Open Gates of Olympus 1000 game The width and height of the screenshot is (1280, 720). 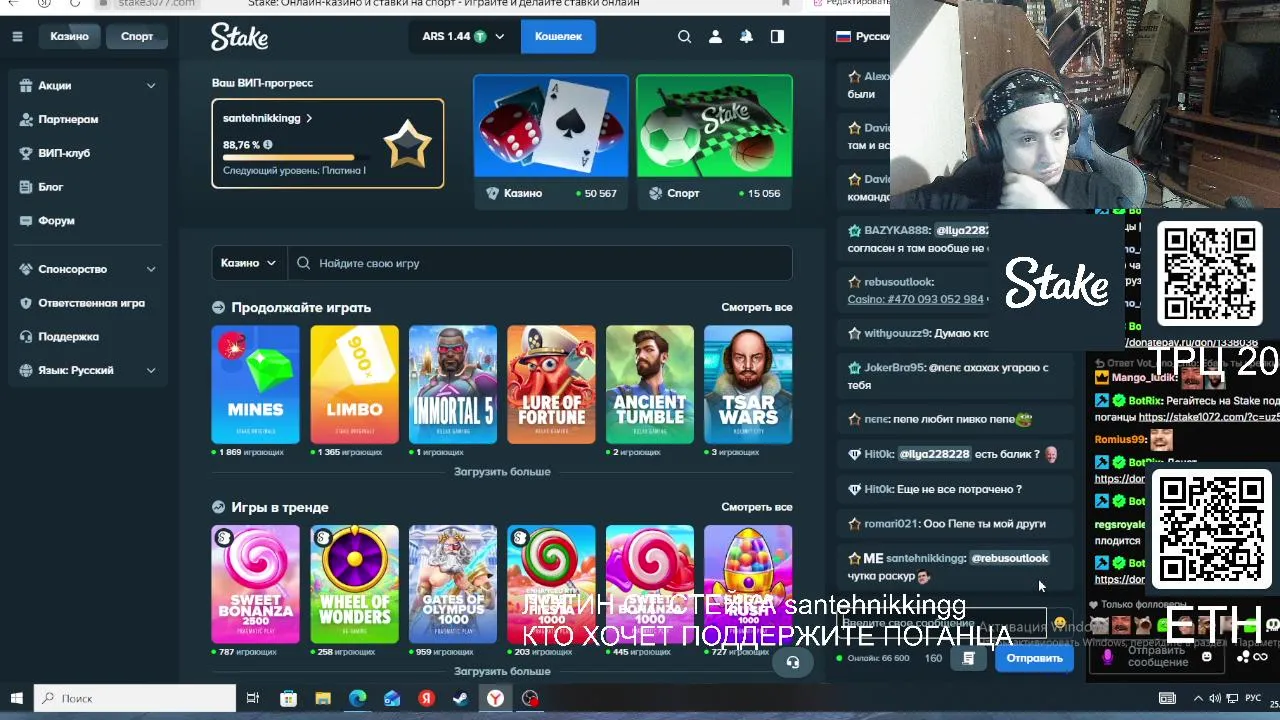pyautogui.click(x=453, y=584)
